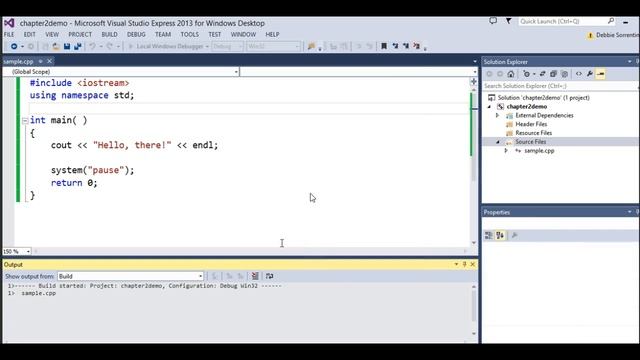Open the WINDOW menu
This screenshot has height=360, width=640.
tap(243, 35)
